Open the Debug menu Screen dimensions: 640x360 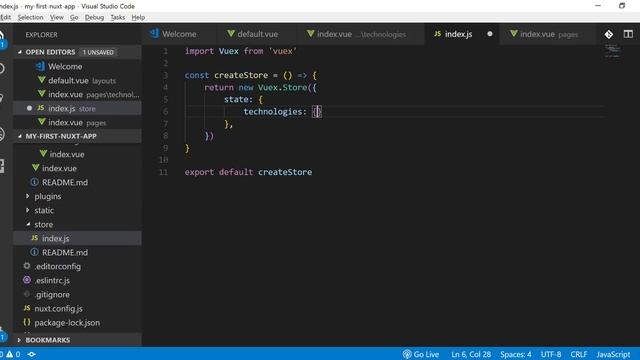[94, 17]
